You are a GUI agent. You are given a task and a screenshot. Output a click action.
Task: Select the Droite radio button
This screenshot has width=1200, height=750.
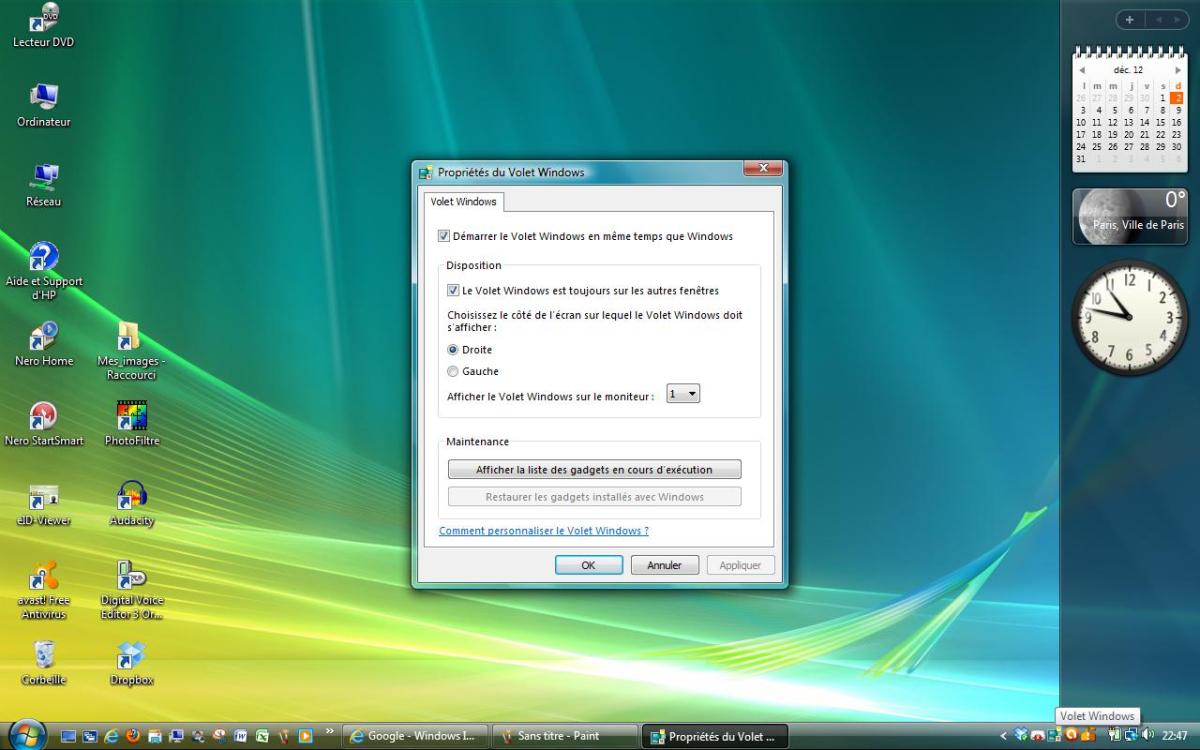click(453, 350)
